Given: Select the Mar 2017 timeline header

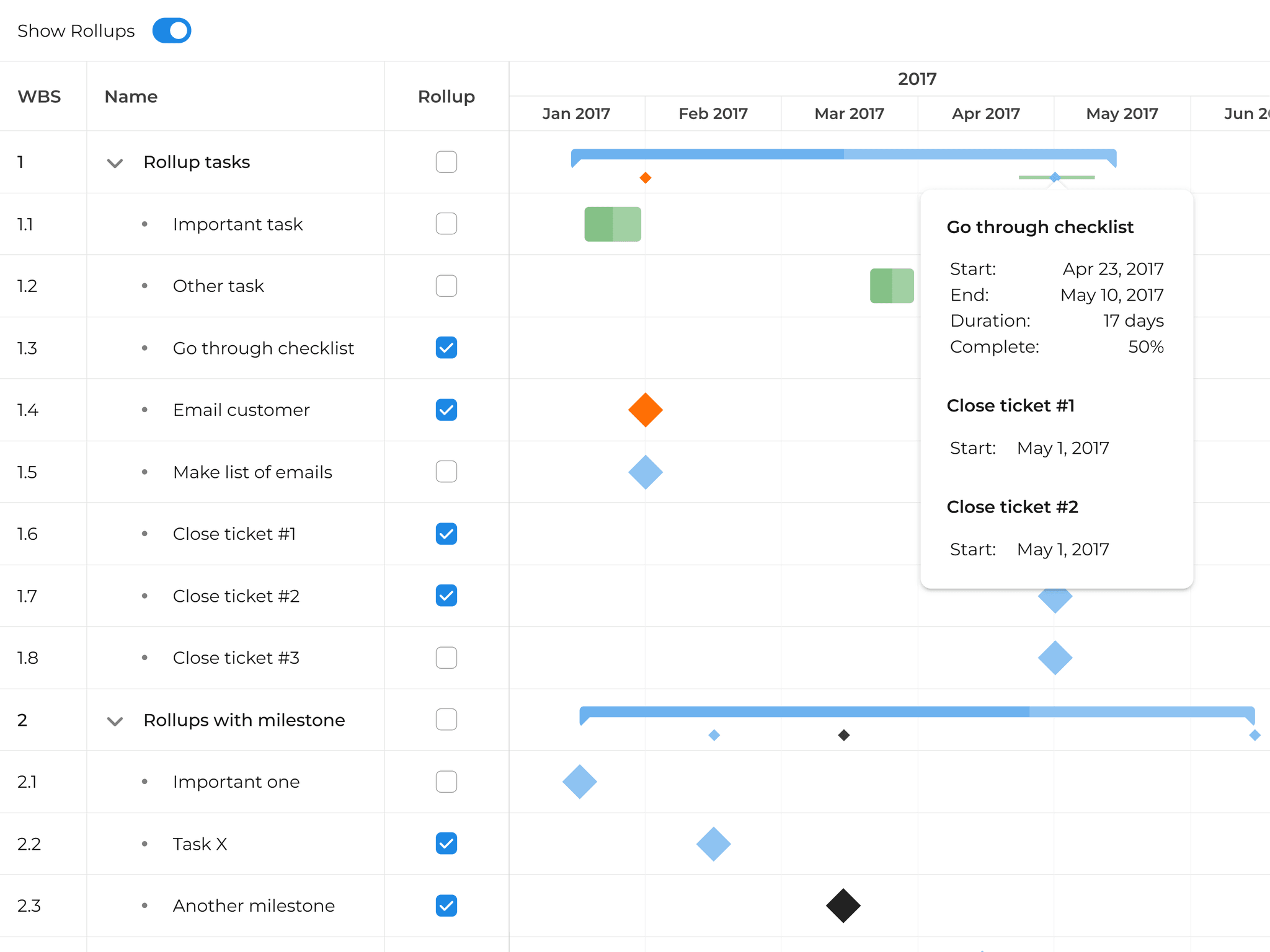Looking at the screenshot, I should pyautogui.click(x=848, y=113).
